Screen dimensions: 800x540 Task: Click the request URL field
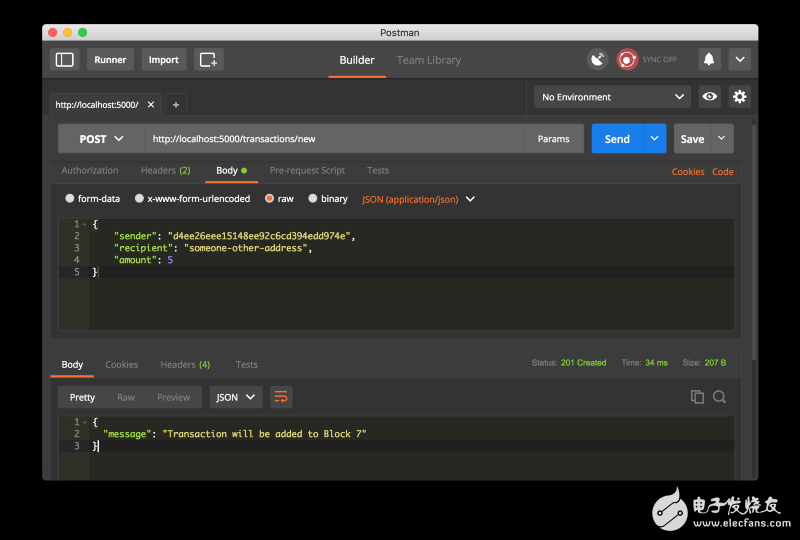(335, 139)
